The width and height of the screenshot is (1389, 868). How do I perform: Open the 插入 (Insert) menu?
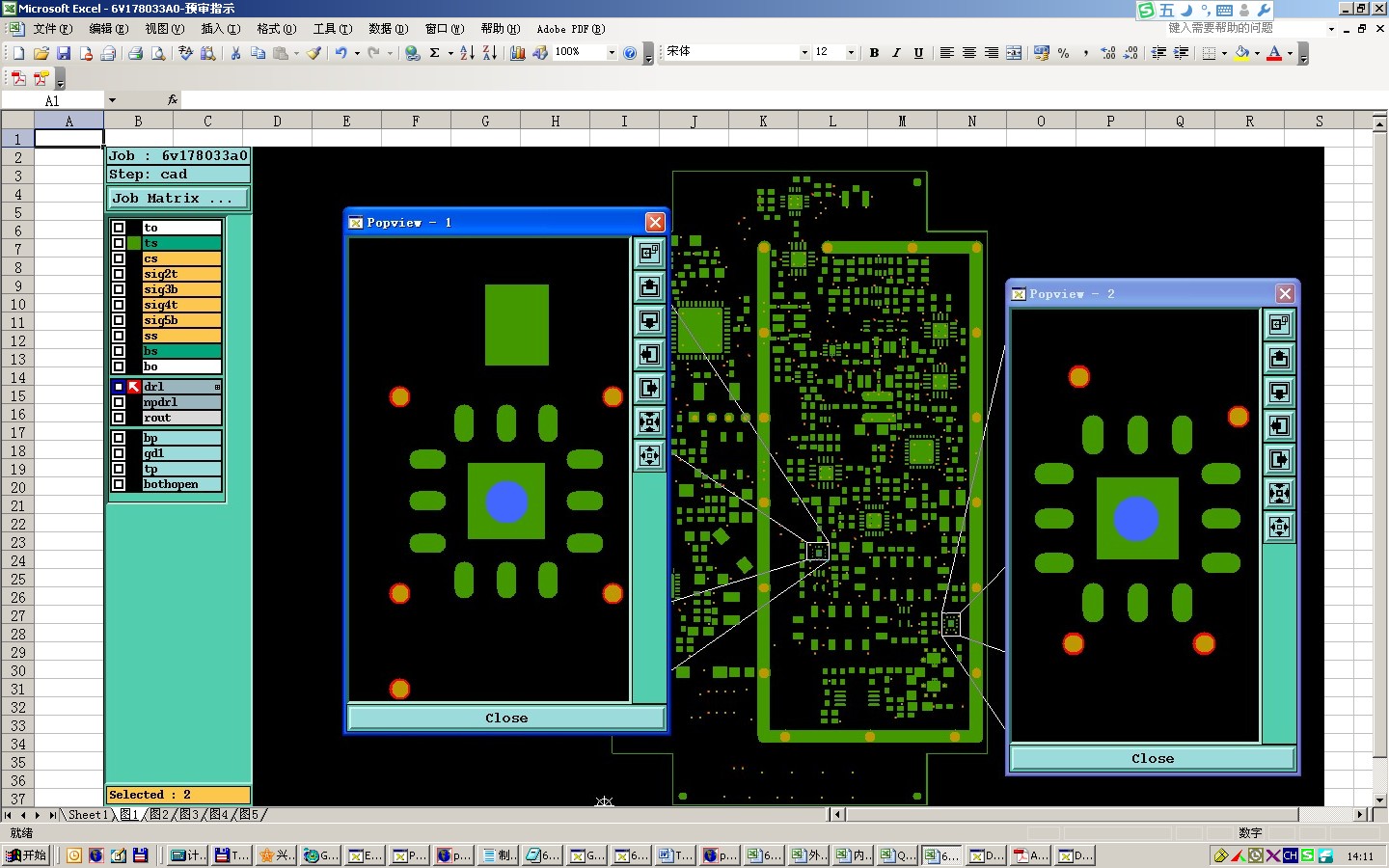tap(219, 29)
